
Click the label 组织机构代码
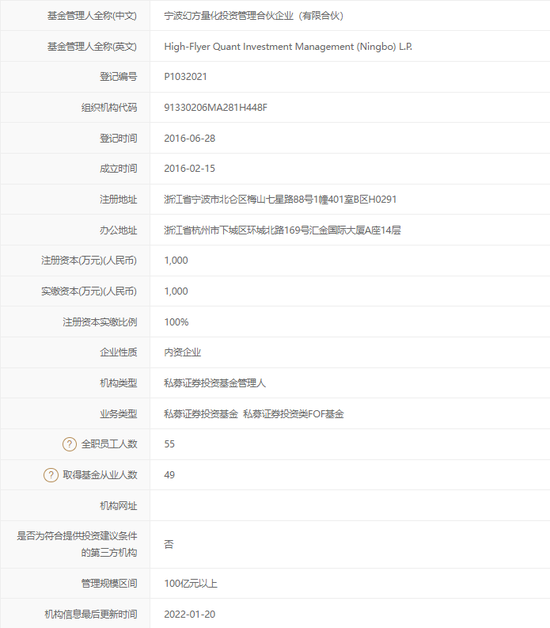(109, 107)
